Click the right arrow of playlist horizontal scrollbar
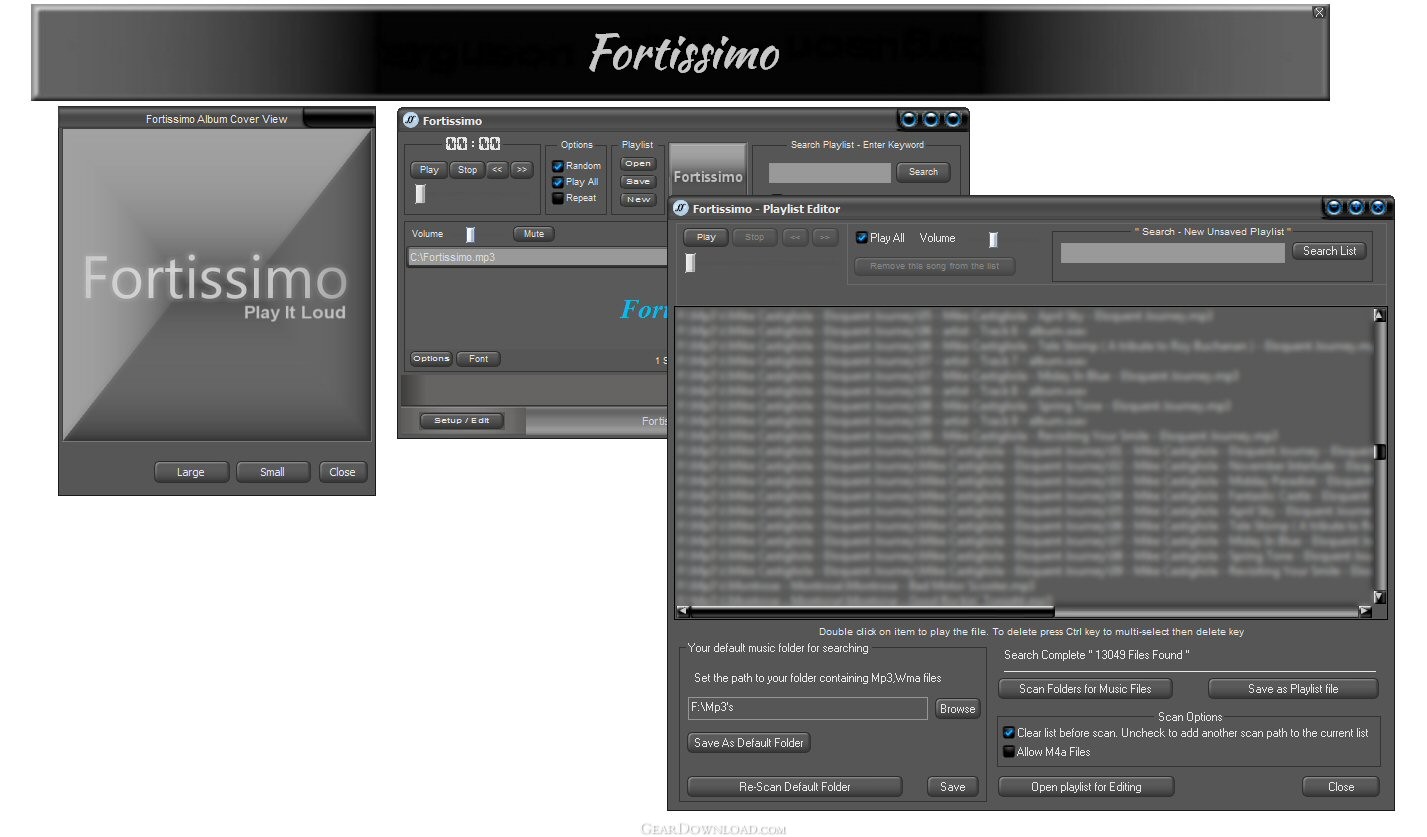The image size is (1427, 837). pyautogui.click(x=1364, y=611)
